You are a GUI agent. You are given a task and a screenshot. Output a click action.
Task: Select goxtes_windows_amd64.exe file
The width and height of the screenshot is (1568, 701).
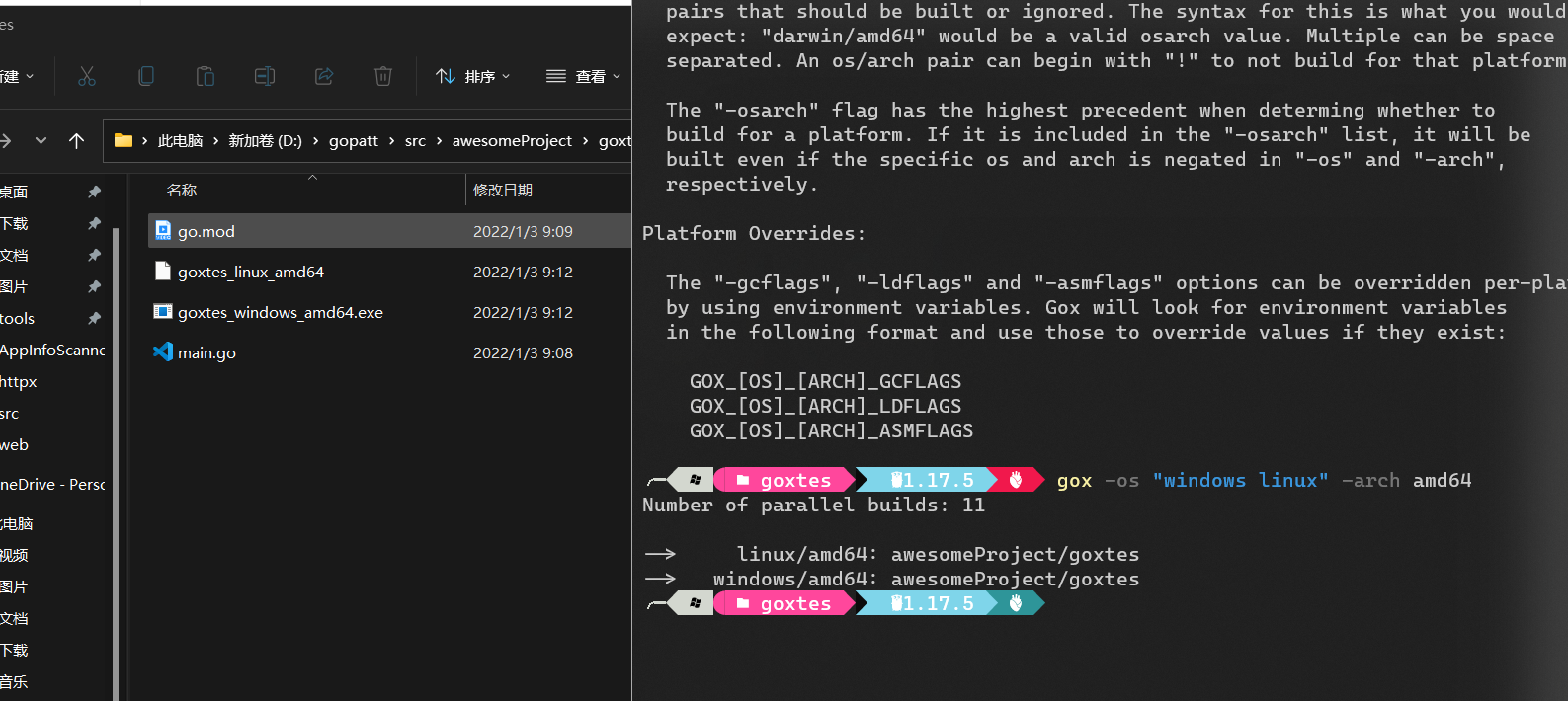click(389, 312)
